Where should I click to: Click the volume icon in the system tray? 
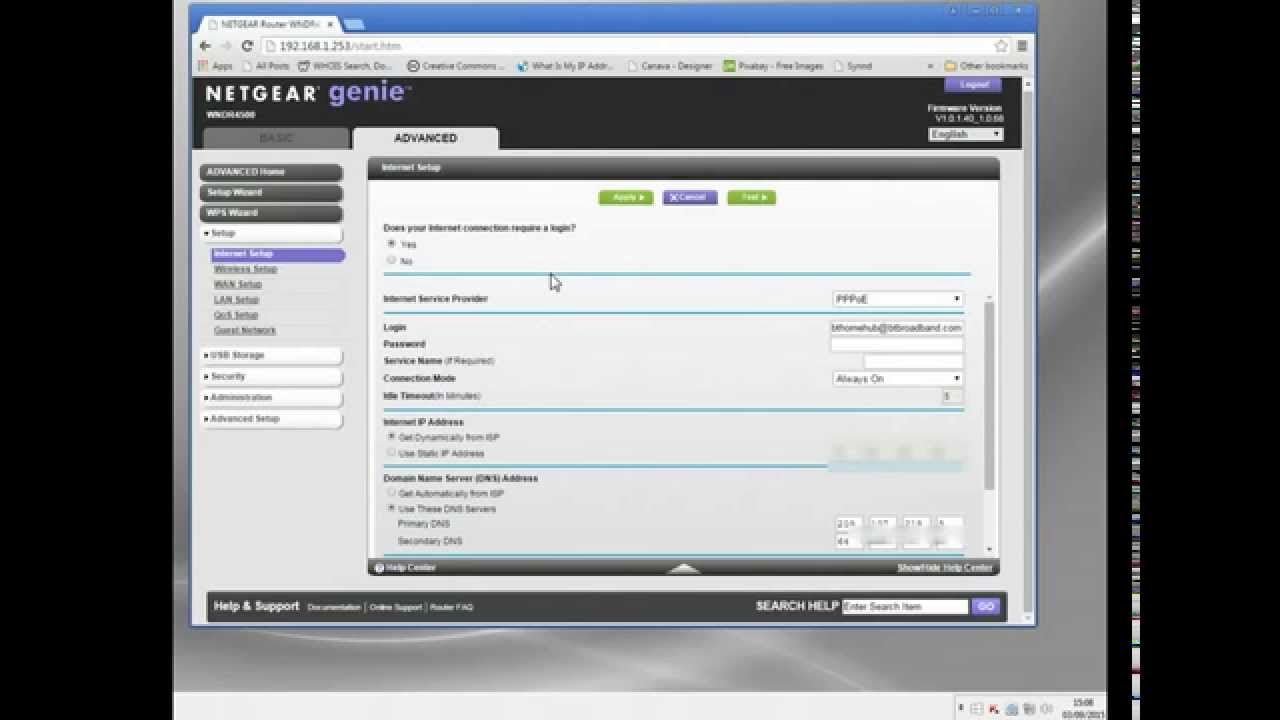click(x=1046, y=709)
